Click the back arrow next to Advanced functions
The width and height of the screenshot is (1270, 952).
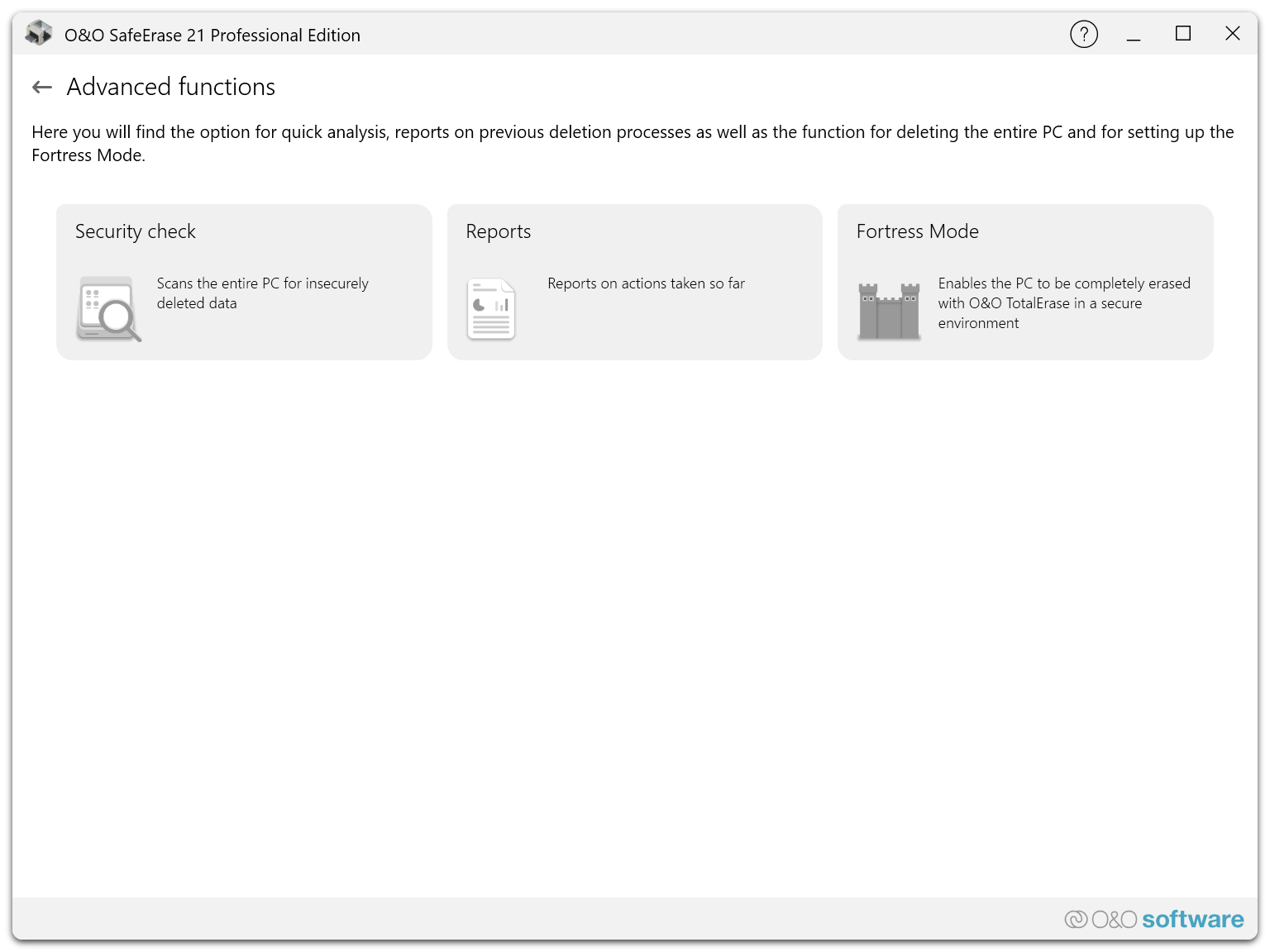[42, 87]
